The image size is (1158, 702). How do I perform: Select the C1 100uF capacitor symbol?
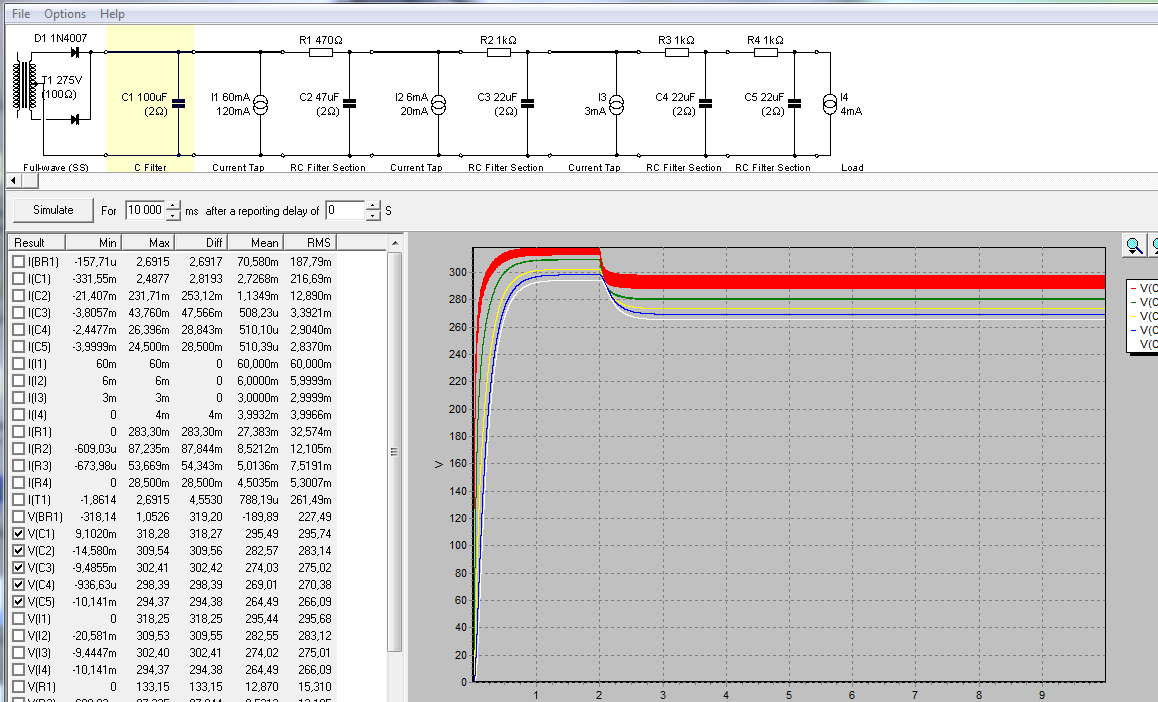coord(179,103)
